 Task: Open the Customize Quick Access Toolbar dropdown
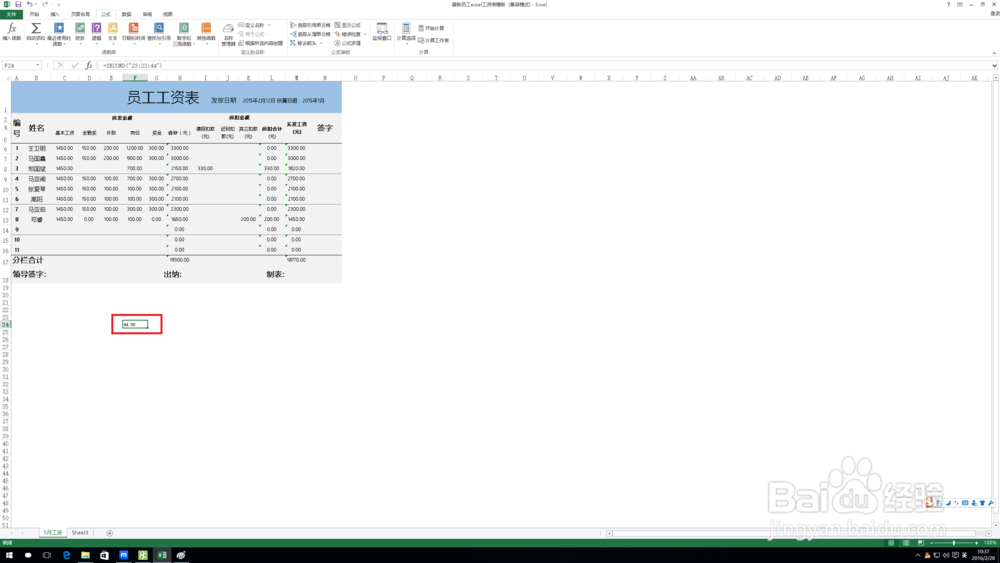pos(59,4)
